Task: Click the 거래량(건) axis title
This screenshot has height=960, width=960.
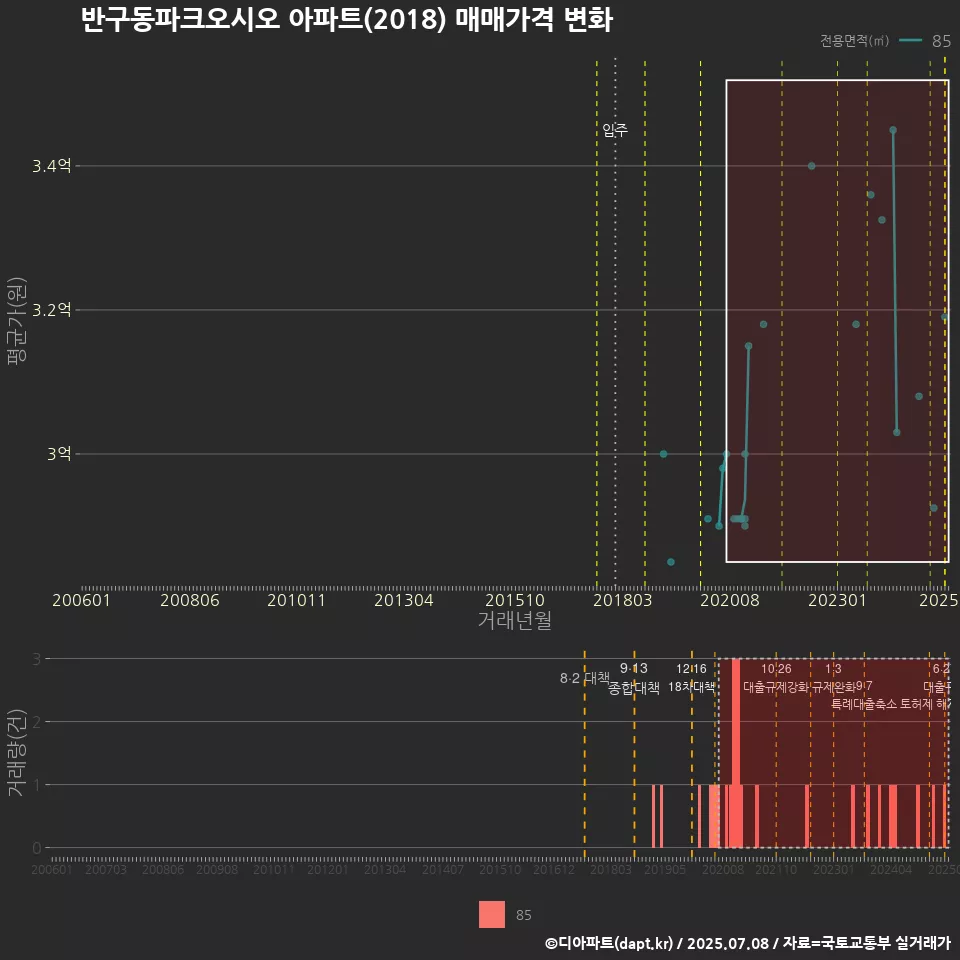Action: tap(17, 753)
